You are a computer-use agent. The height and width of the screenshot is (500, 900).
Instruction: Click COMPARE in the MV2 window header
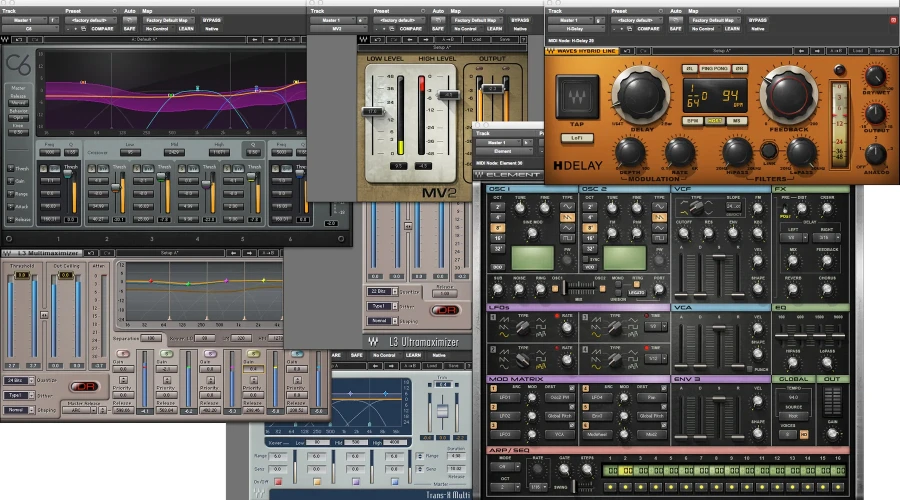tap(410, 29)
